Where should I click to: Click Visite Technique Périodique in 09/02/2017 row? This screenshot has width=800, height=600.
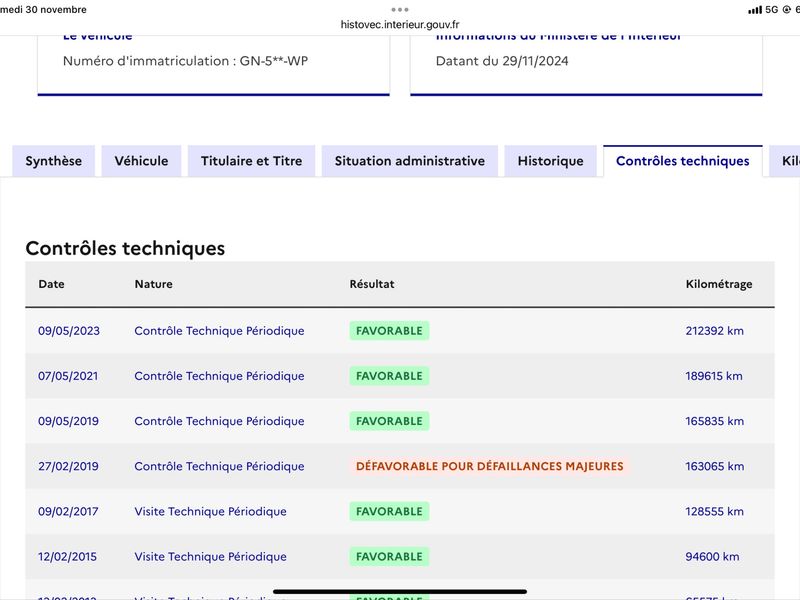tap(210, 511)
